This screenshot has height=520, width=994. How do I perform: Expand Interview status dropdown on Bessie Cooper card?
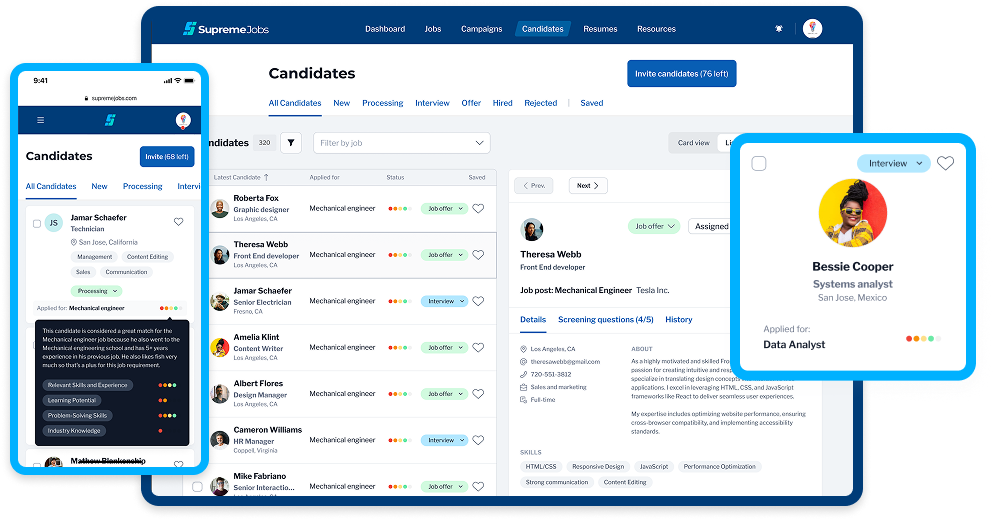893,163
